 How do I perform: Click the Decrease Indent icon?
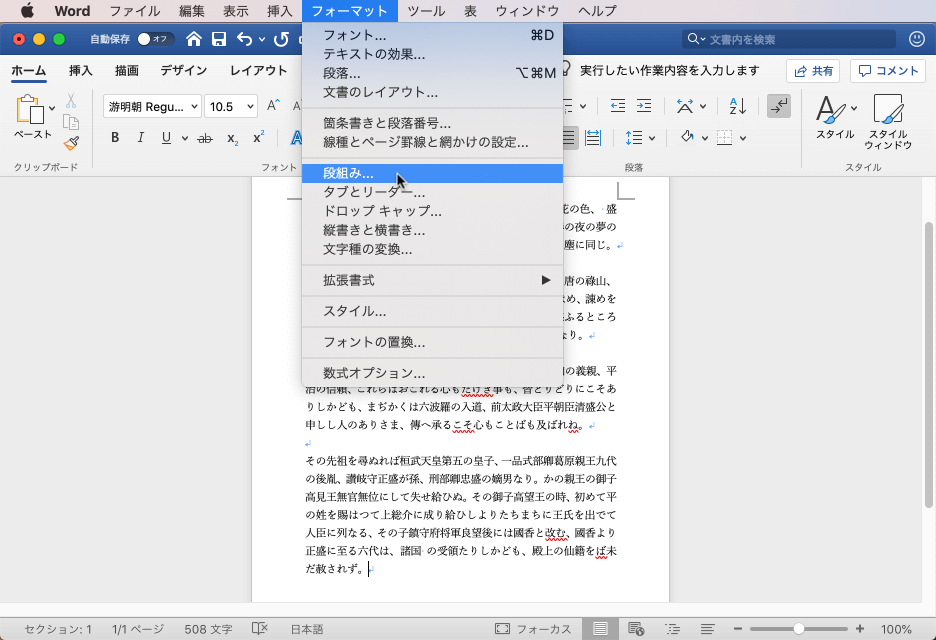click(618, 106)
